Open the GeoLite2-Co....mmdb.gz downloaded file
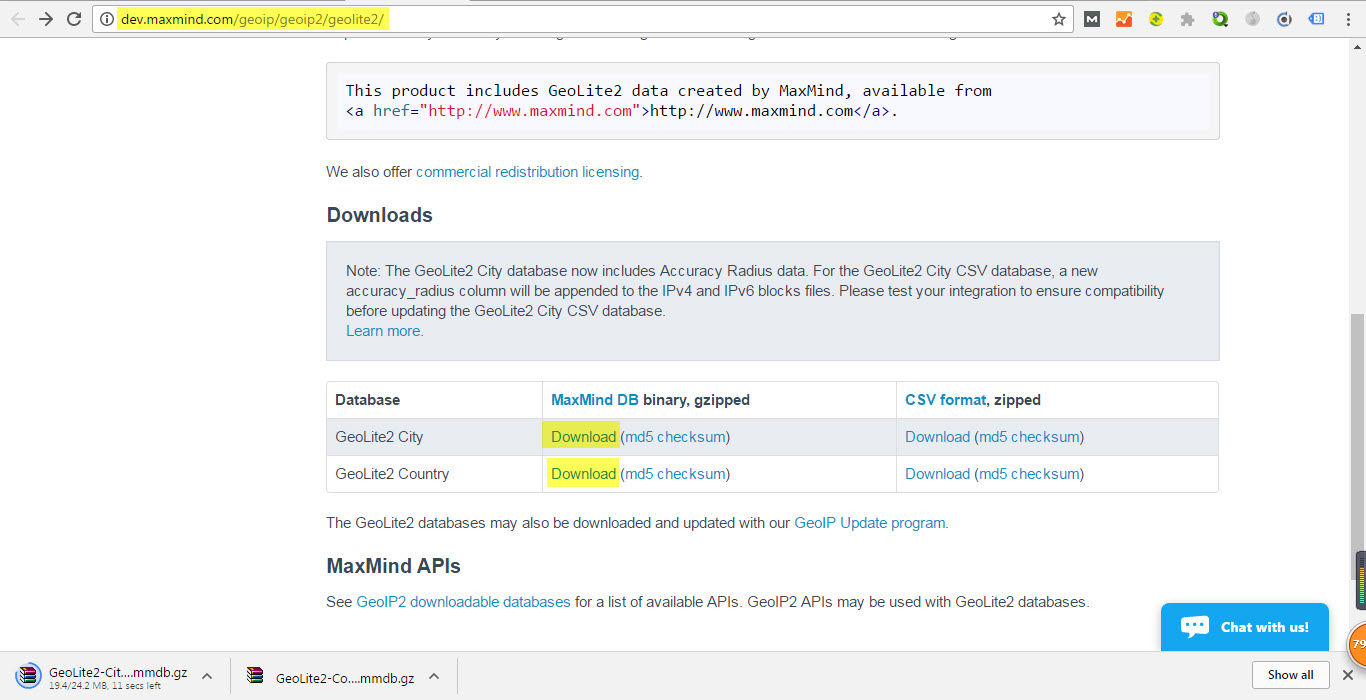The width and height of the screenshot is (1366, 700). click(345, 678)
